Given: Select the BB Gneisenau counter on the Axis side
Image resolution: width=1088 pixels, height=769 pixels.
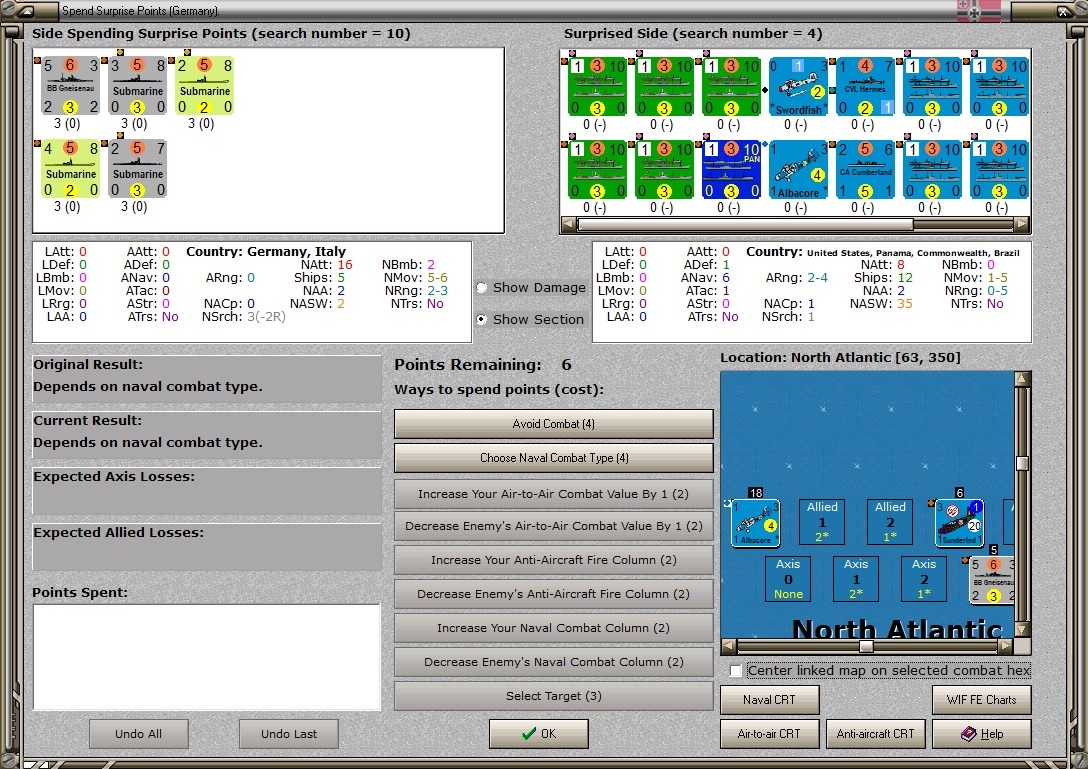Looking at the screenshot, I should [70, 85].
